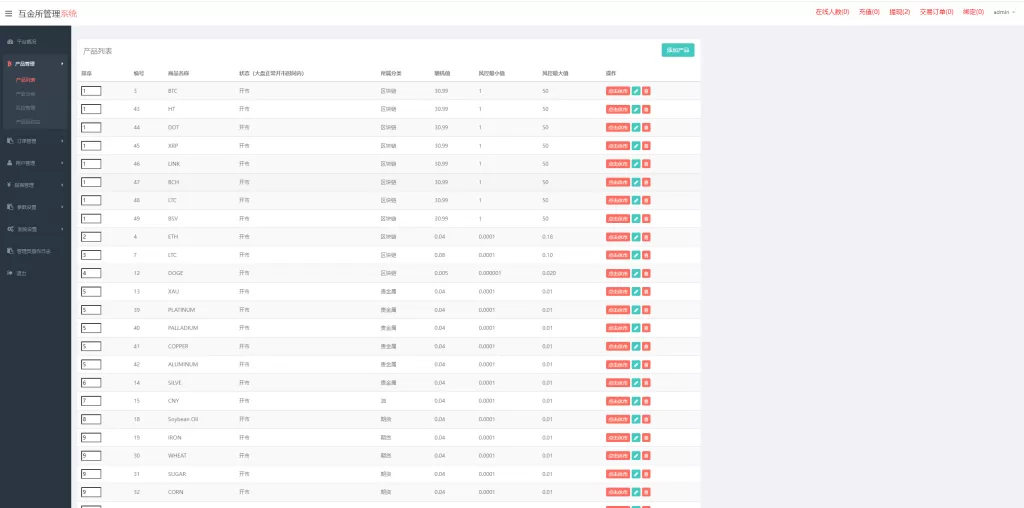Click the edit pencil icon for BTC

click(x=636, y=91)
